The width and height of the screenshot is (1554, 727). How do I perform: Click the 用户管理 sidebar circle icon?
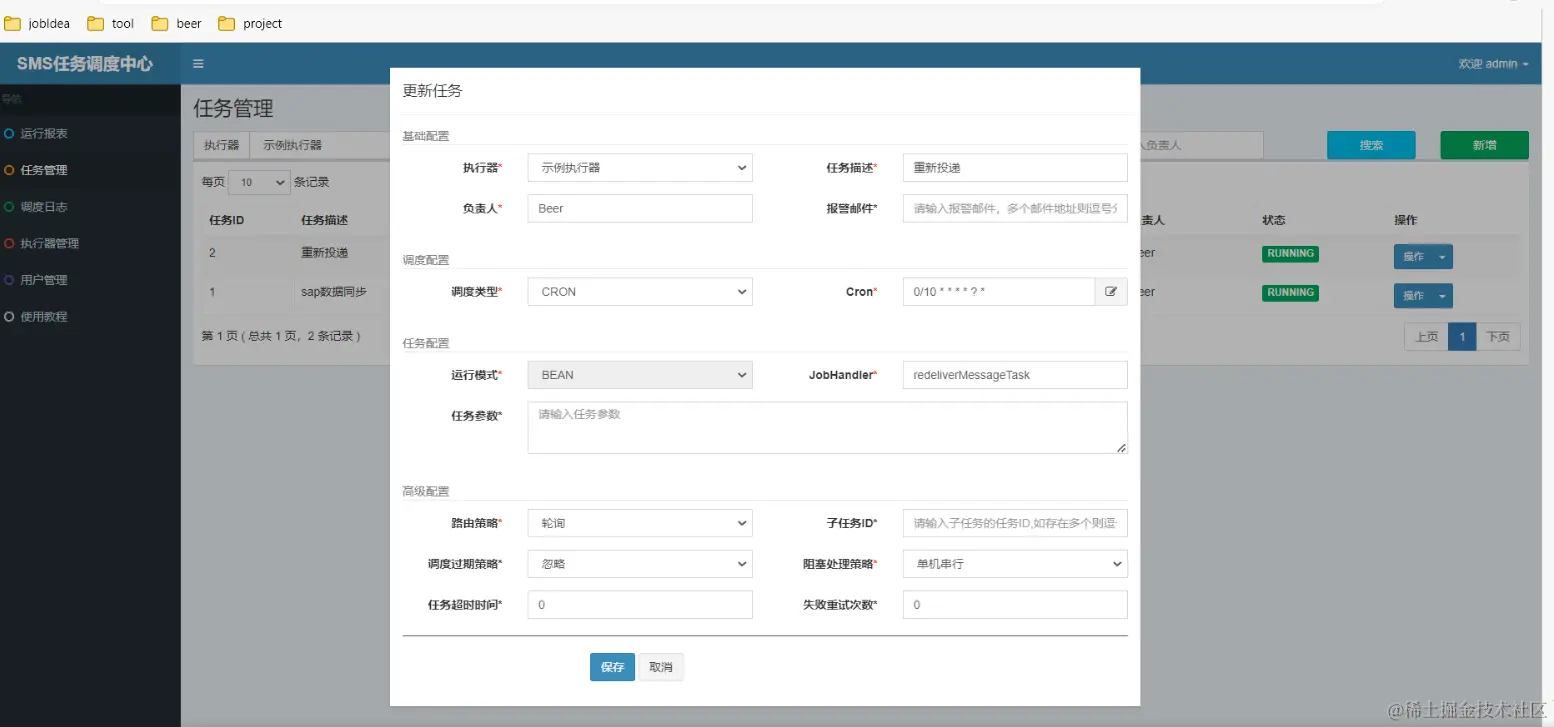coord(9,280)
